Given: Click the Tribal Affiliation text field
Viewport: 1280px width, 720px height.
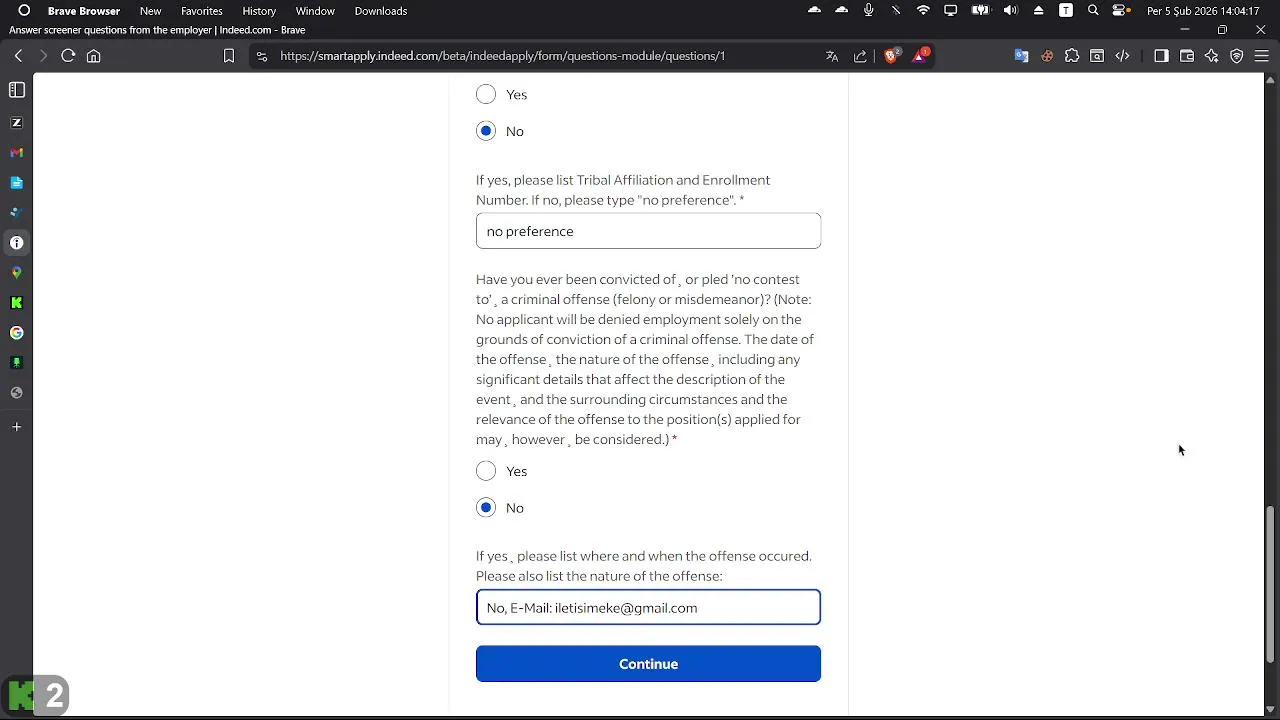Looking at the screenshot, I should pos(648,231).
